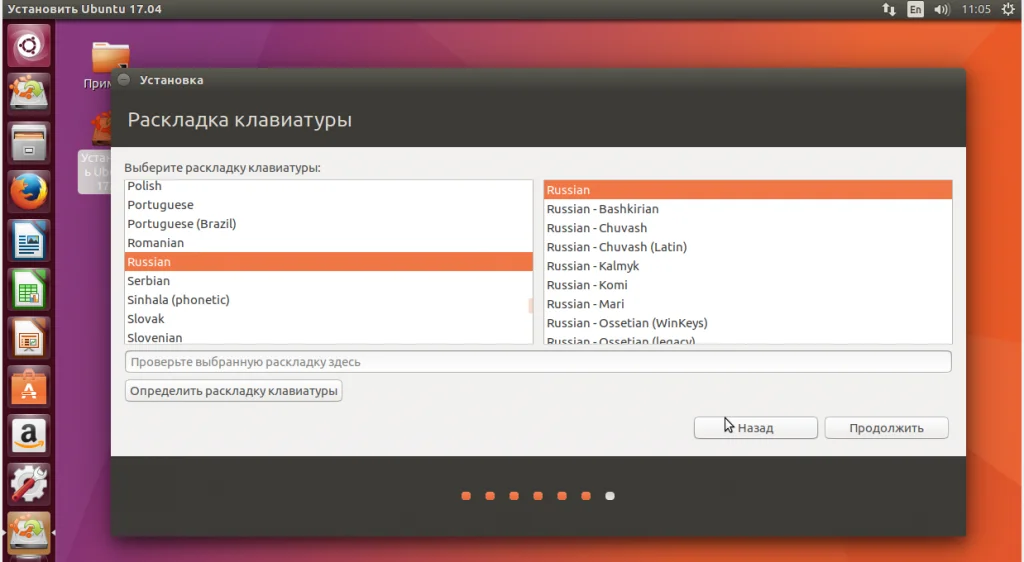Image resolution: width=1024 pixels, height=562 pixels.
Task: Choose Serbian in the language list
Action: (x=328, y=281)
